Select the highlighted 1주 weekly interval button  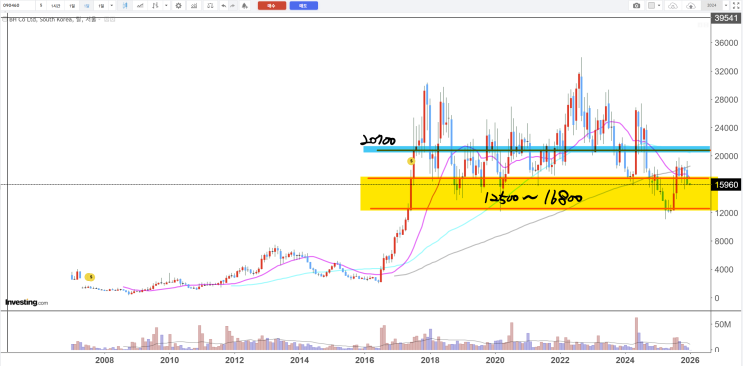(x=86, y=5)
